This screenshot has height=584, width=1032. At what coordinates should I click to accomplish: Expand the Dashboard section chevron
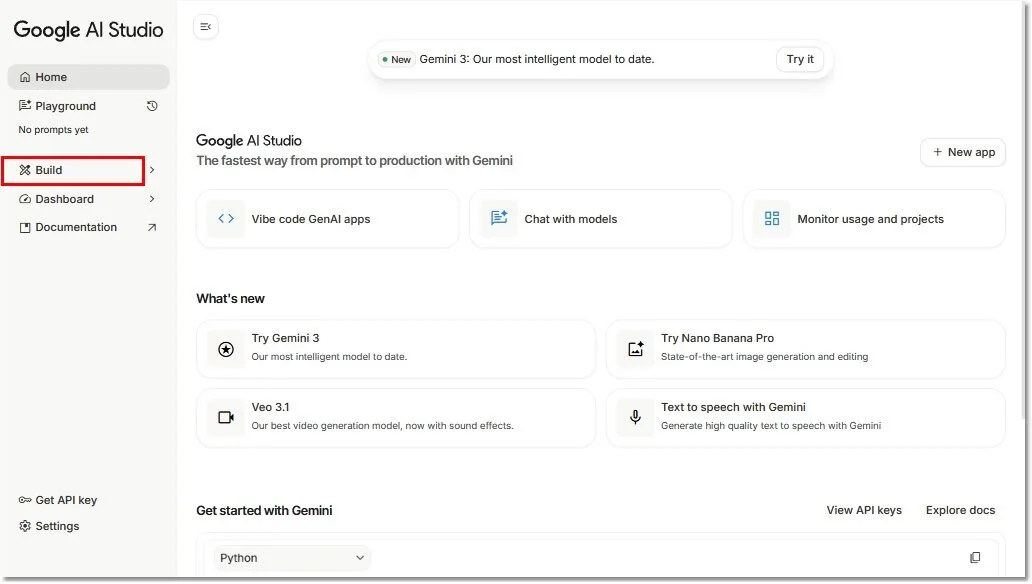[x=152, y=199]
